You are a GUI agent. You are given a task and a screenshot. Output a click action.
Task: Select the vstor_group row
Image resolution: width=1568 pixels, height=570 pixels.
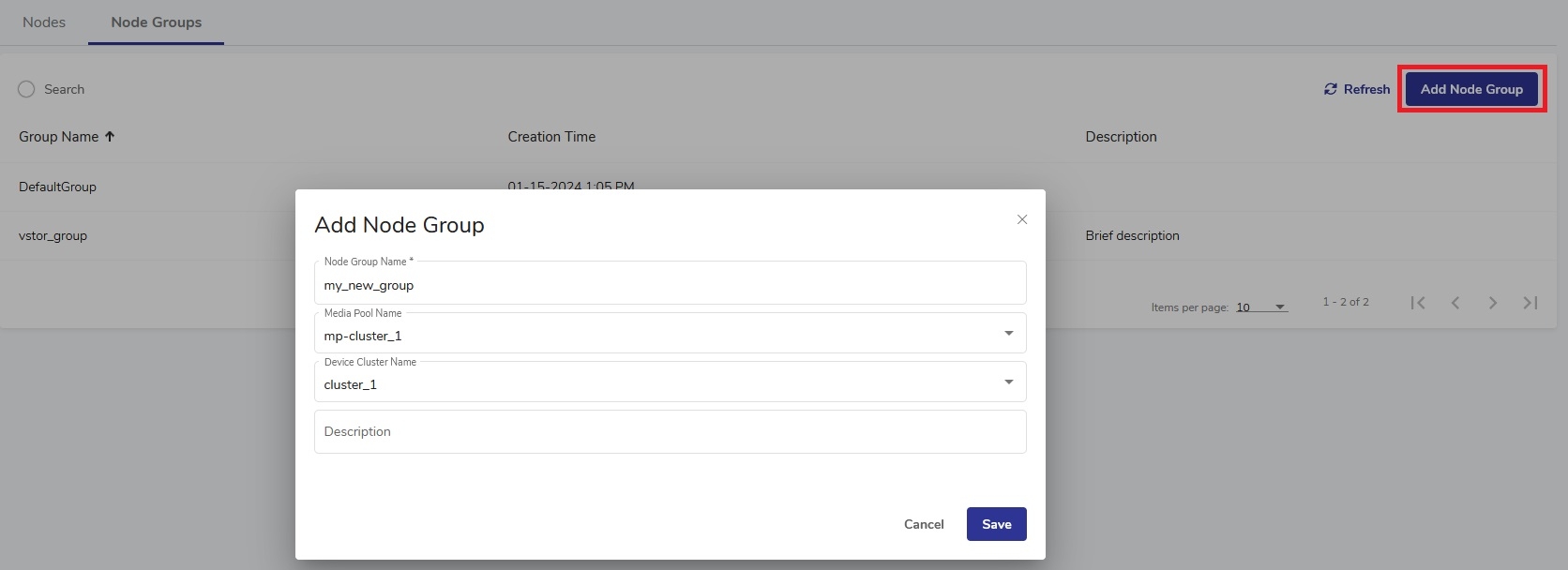pos(53,236)
